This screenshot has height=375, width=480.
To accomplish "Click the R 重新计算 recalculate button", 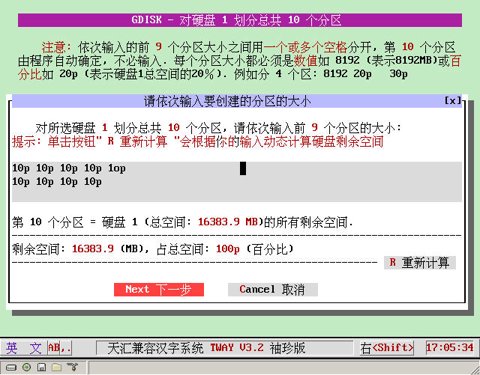I will point(420,263).
